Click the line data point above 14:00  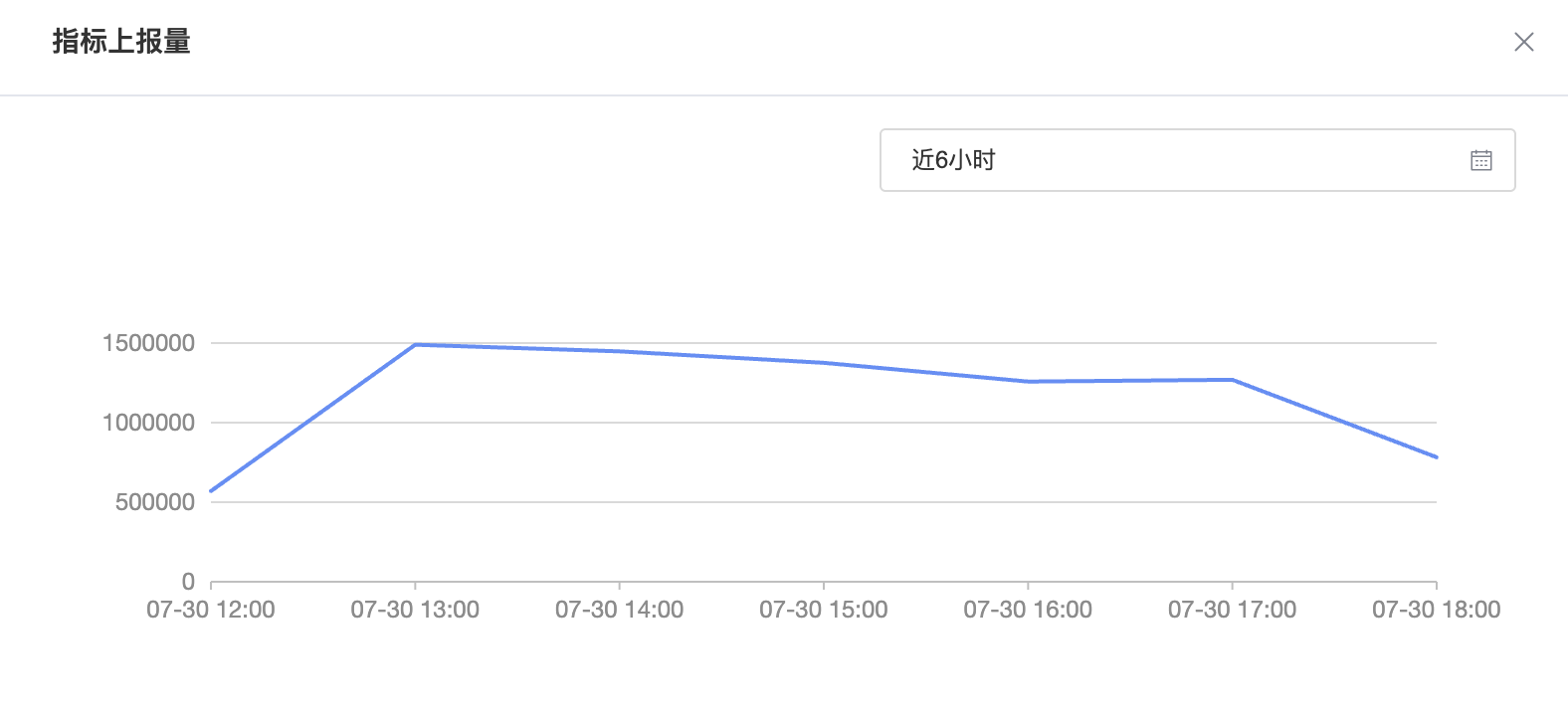coord(619,351)
